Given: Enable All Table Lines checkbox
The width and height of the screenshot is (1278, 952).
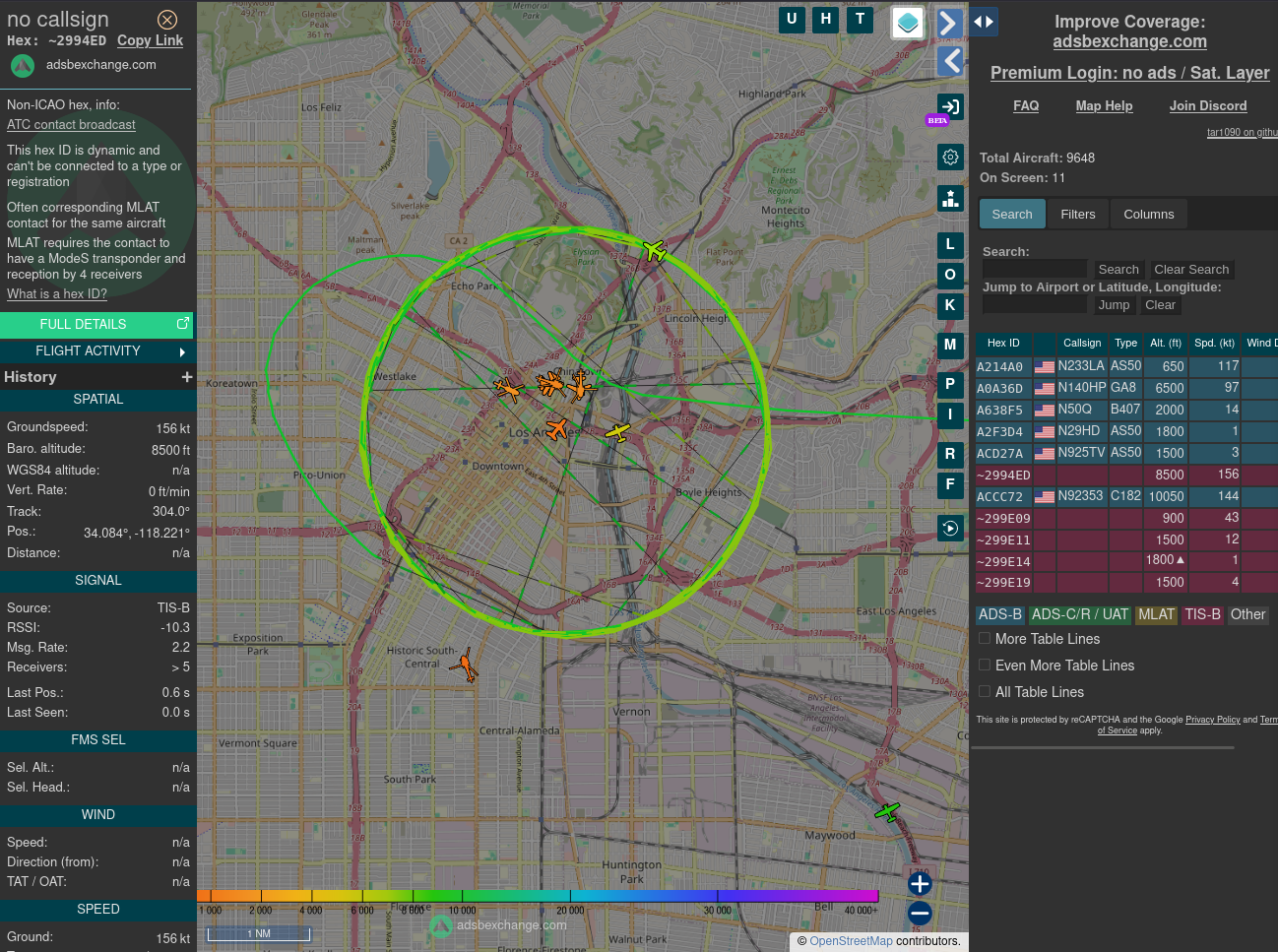Looking at the screenshot, I should pos(985,691).
